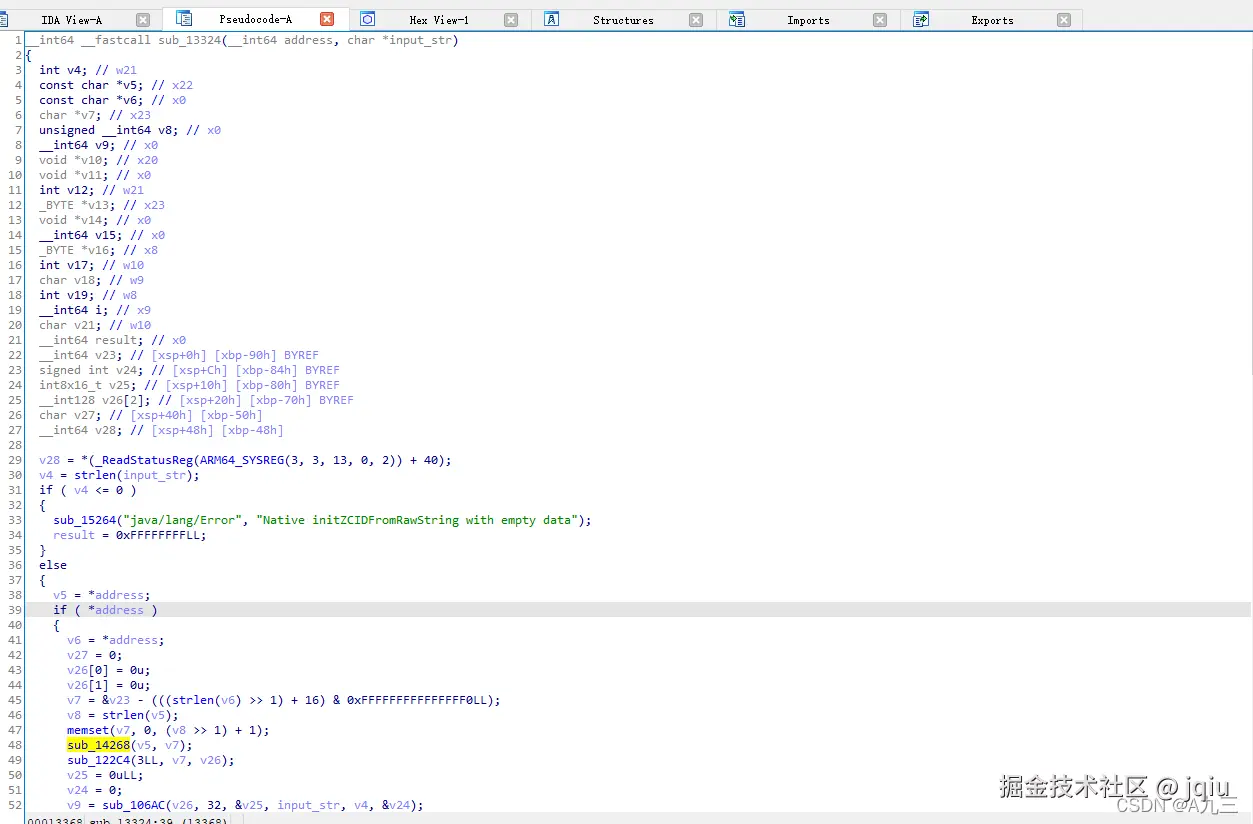Close the Pseudocode-A tab with red X
The height and width of the screenshot is (824, 1253).
coord(327,19)
